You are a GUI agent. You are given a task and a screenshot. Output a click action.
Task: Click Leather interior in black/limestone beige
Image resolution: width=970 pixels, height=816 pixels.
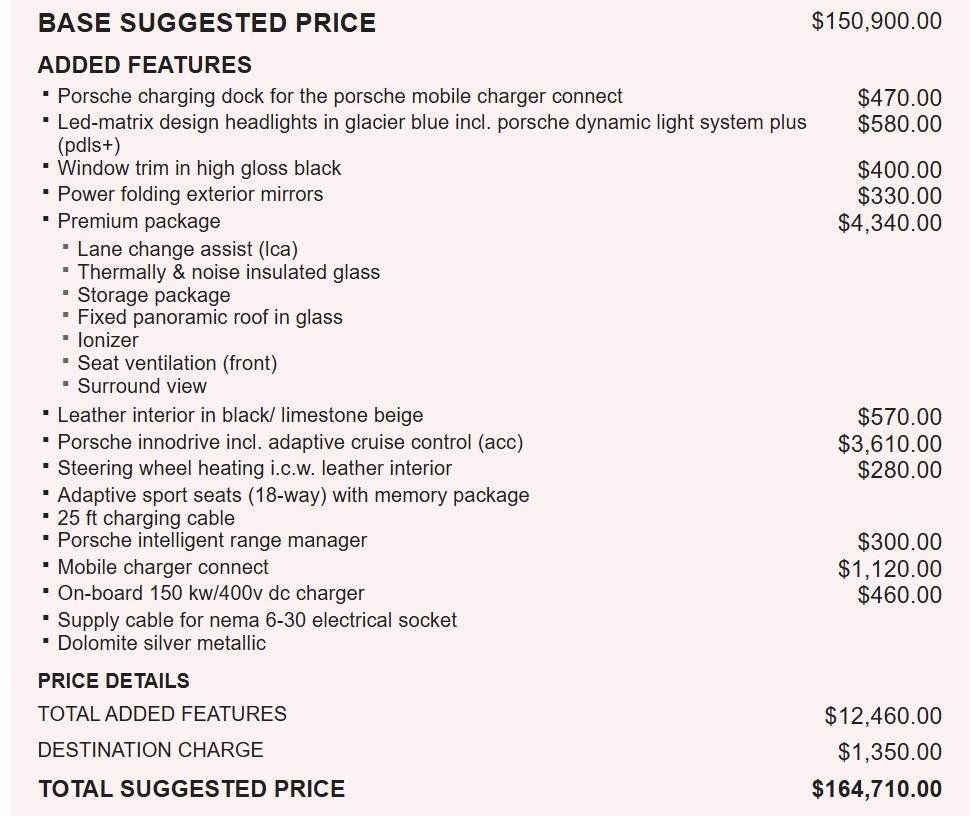(240, 415)
